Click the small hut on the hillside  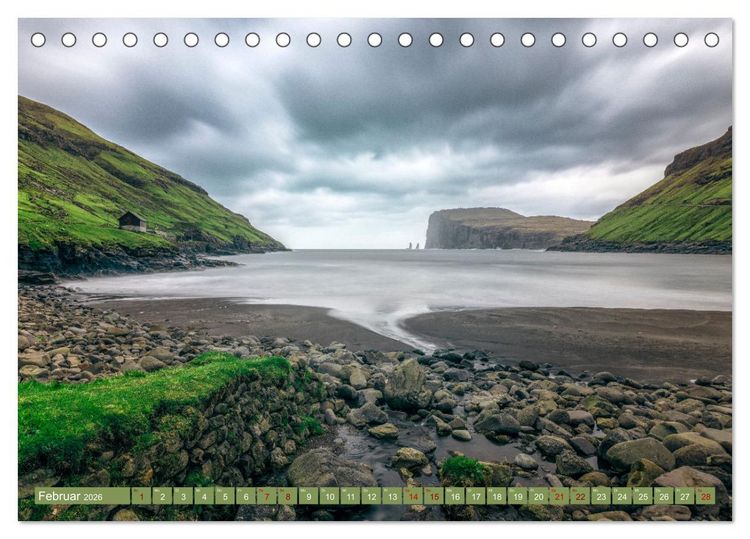(x=132, y=222)
